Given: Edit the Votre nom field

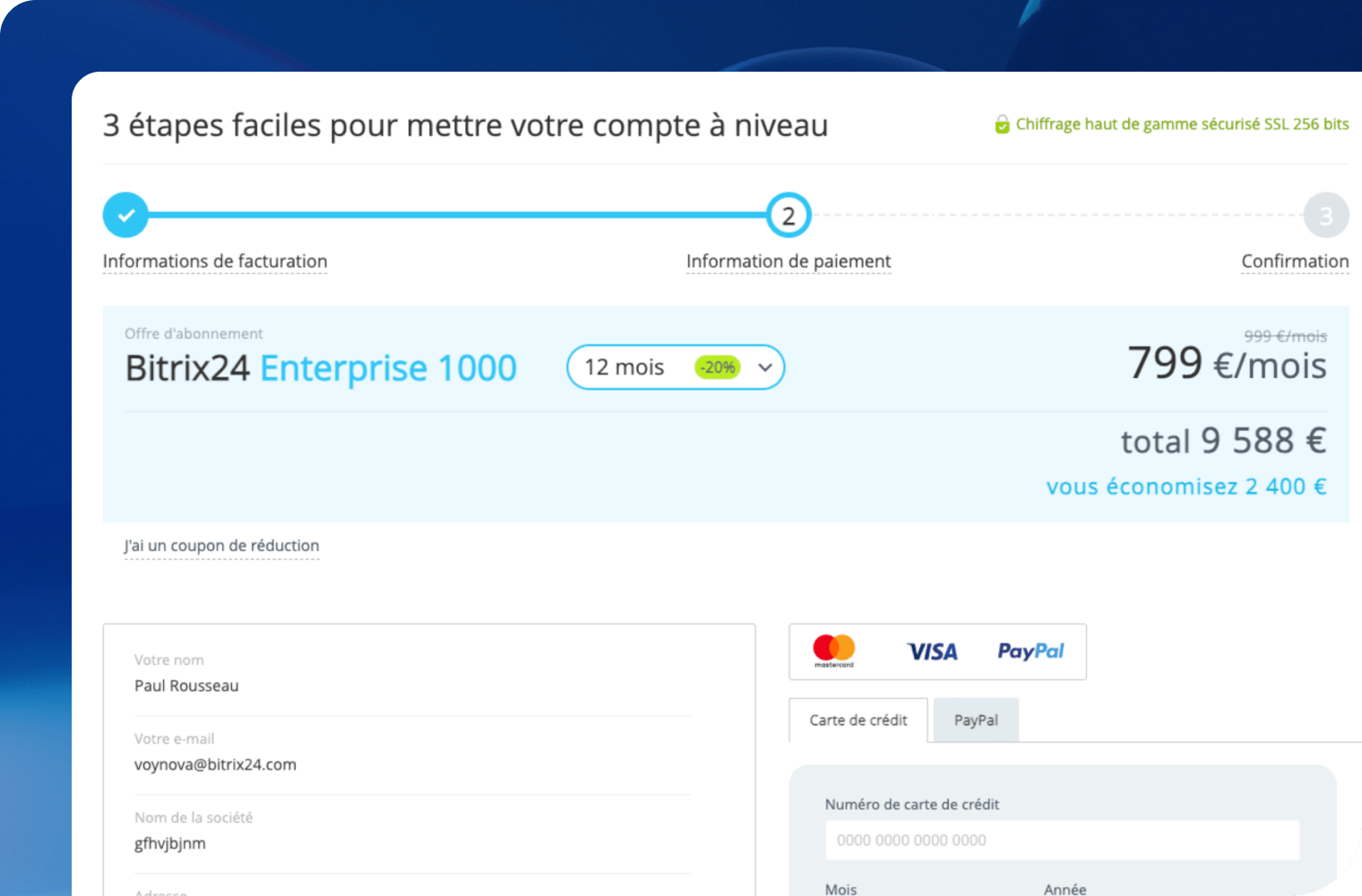Looking at the screenshot, I should pyautogui.click(x=412, y=685).
